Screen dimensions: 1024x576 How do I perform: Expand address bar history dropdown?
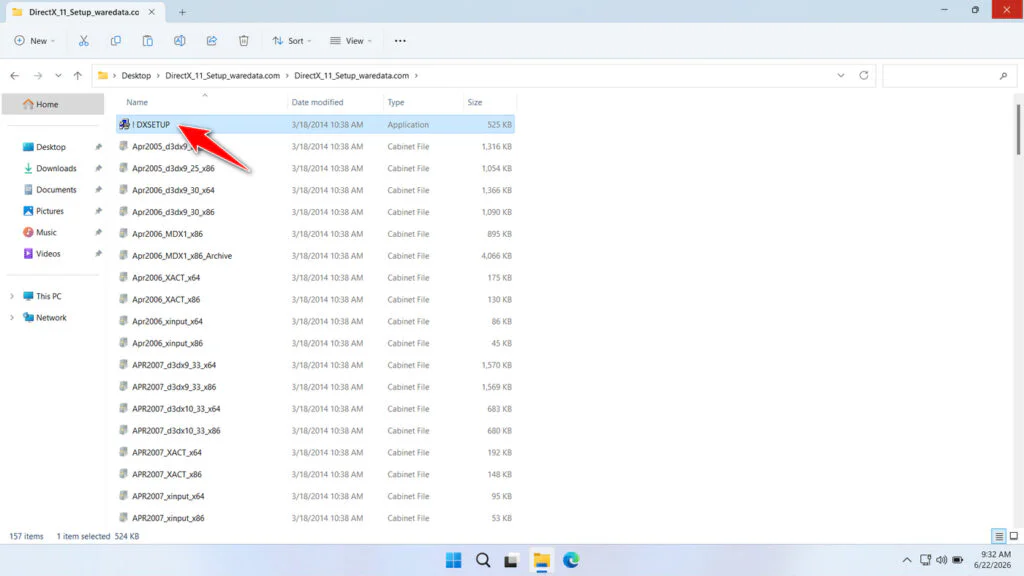tap(840, 75)
